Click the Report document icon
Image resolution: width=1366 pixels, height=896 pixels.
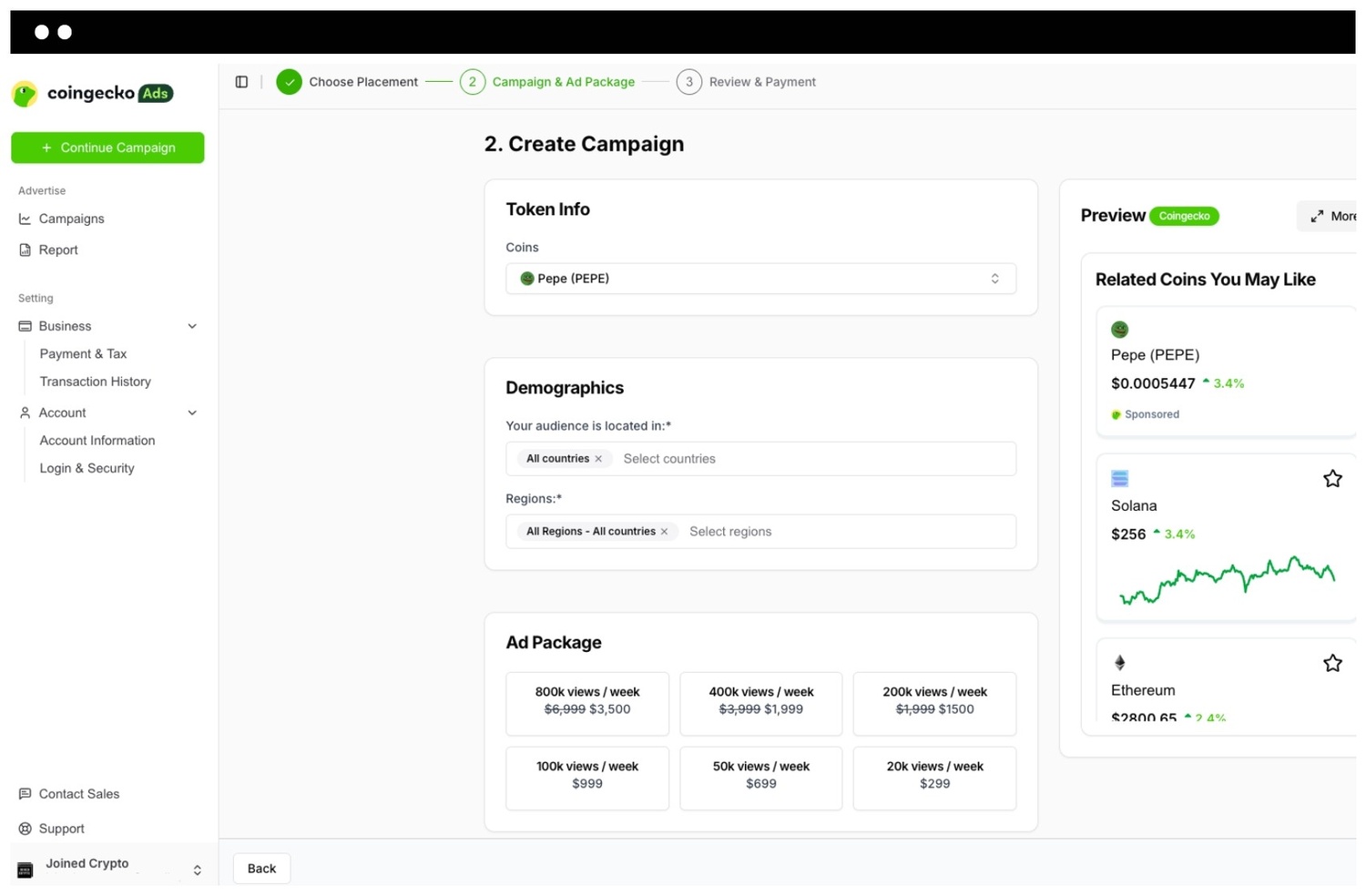tap(25, 249)
